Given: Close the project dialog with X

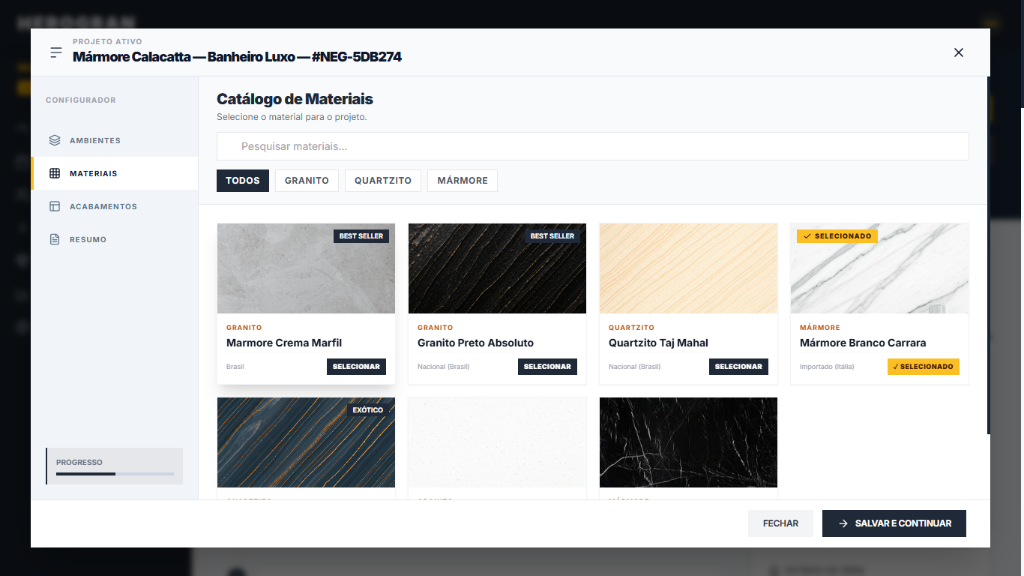Looking at the screenshot, I should [x=958, y=52].
